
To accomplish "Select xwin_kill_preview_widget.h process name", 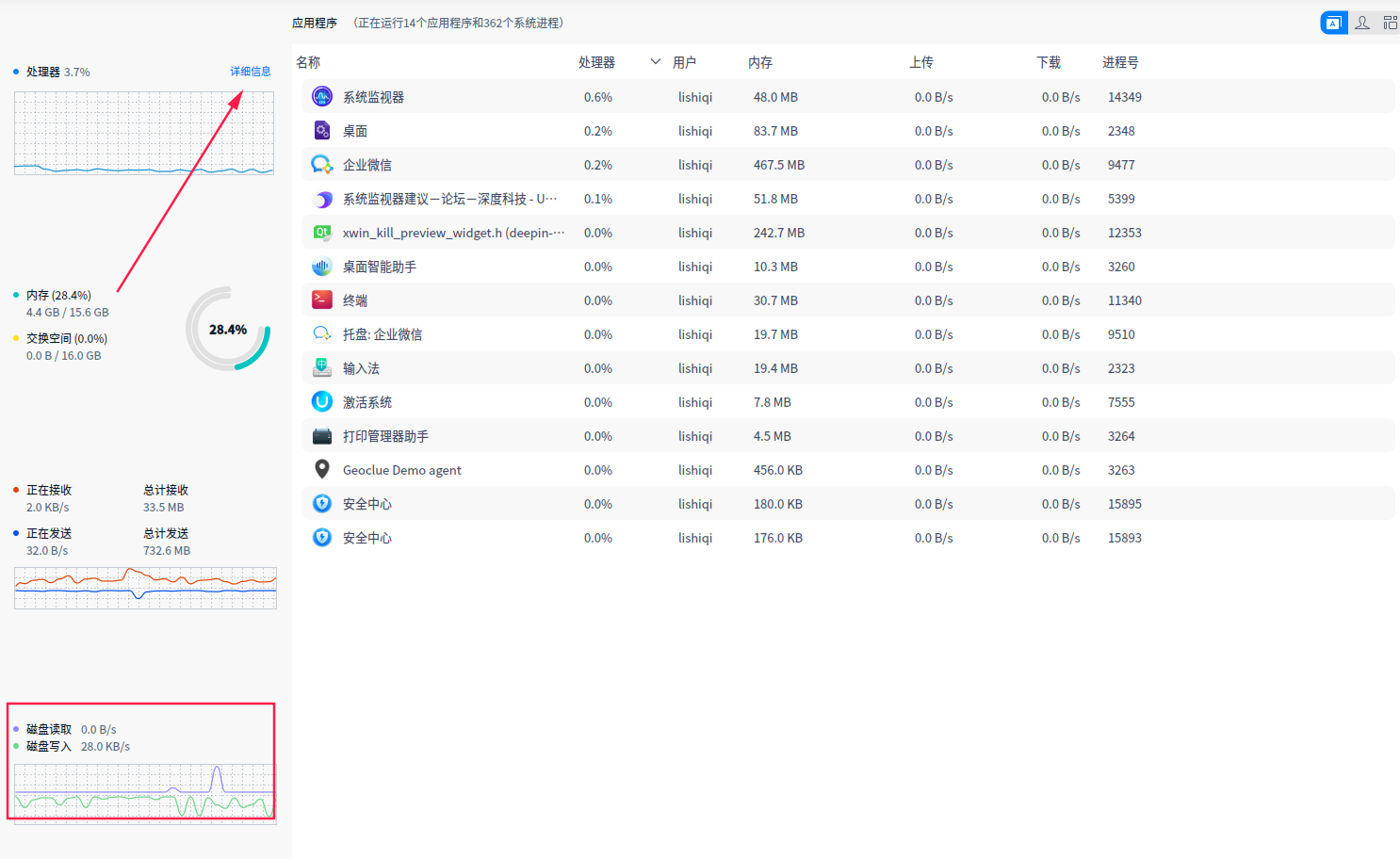I will pyautogui.click(x=454, y=233).
